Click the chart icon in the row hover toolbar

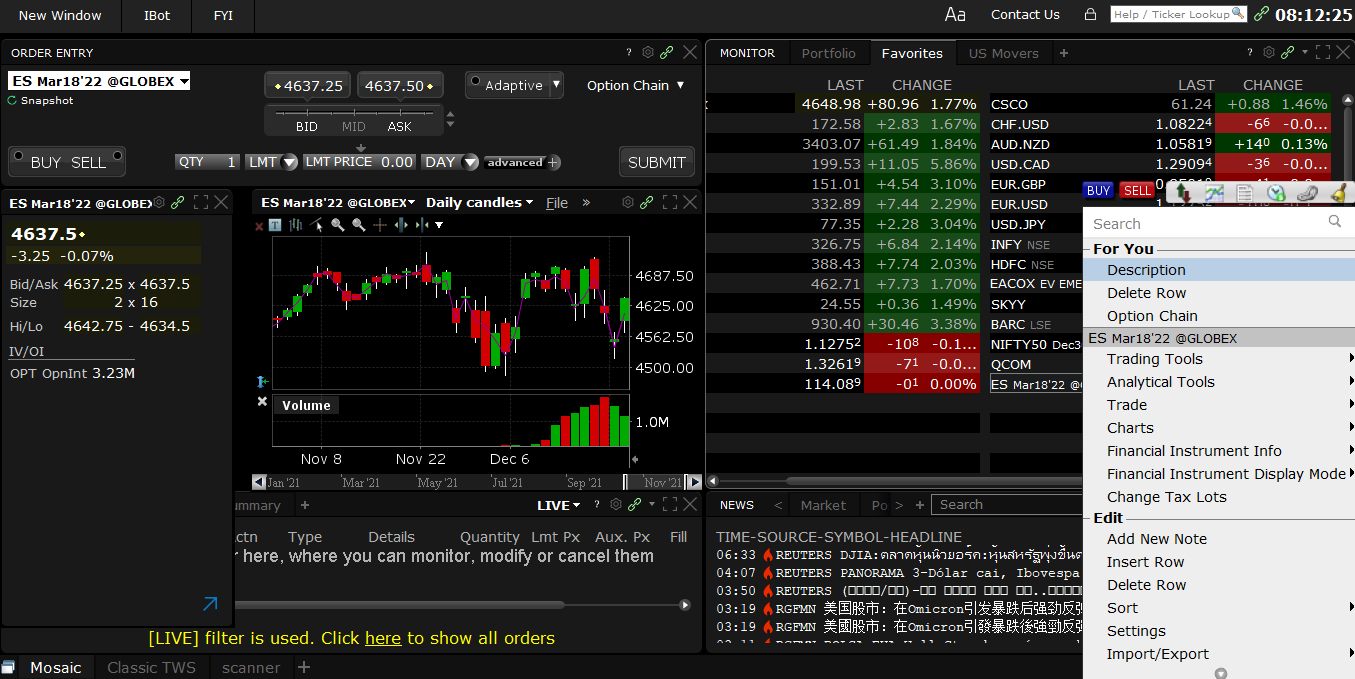pyautogui.click(x=1214, y=191)
